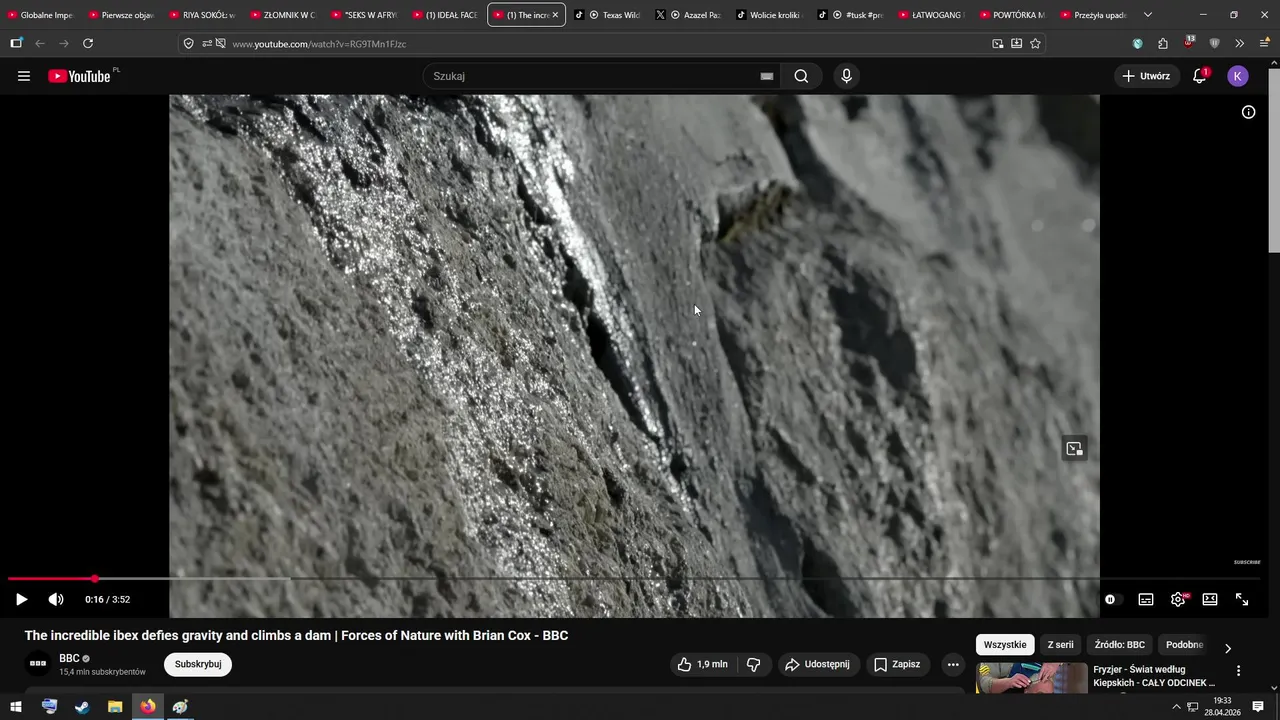1280x720 pixels.
Task: Select the Źródło: BBC filter chip
Action: coord(1120,645)
